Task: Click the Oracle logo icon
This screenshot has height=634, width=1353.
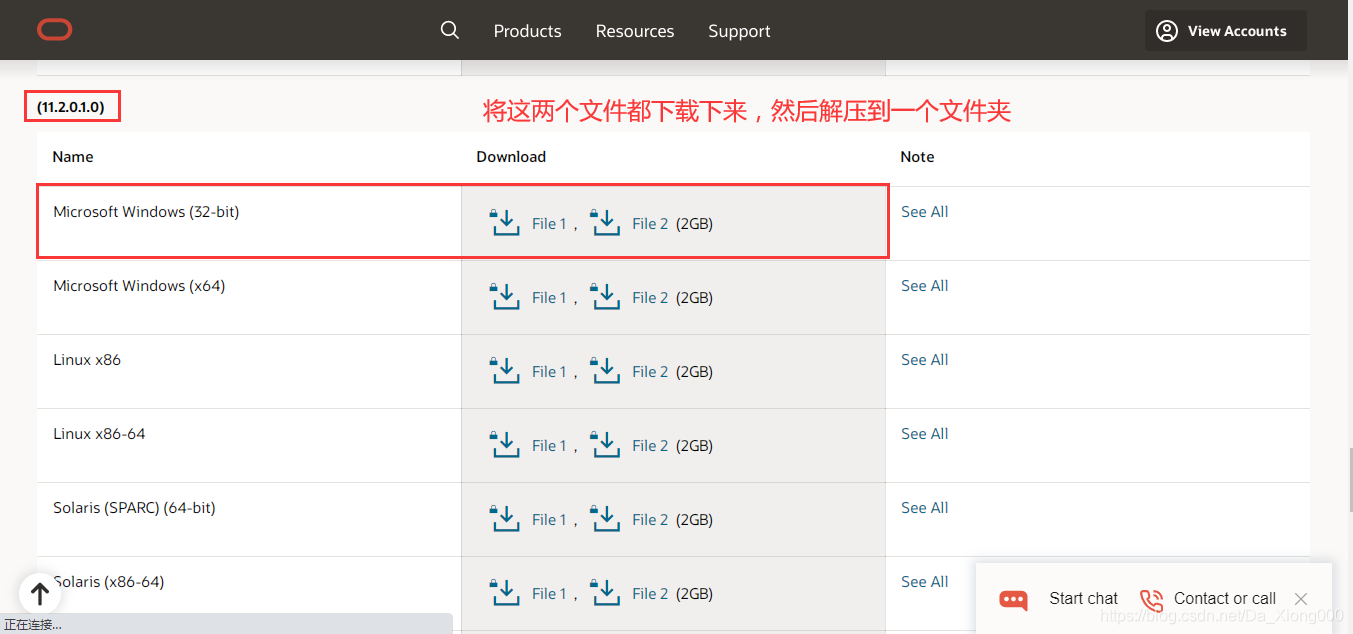Action: tap(55, 30)
